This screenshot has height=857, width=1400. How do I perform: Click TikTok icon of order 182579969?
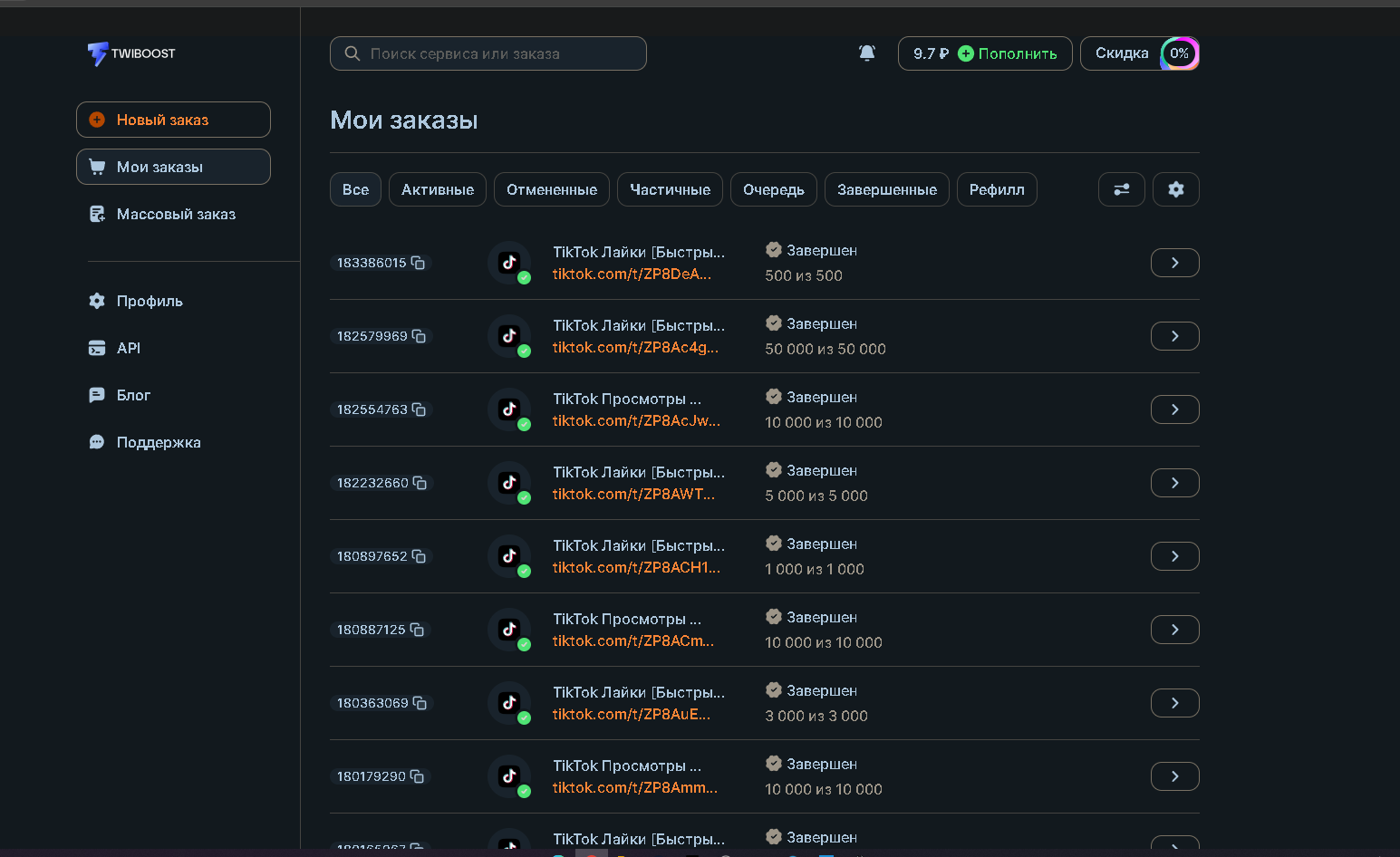509,336
